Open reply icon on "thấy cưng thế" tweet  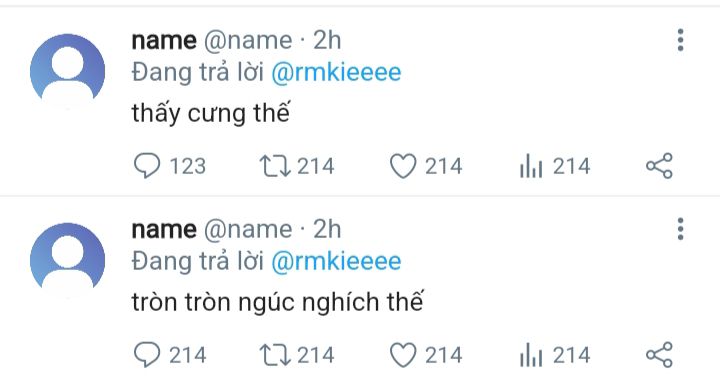(147, 166)
